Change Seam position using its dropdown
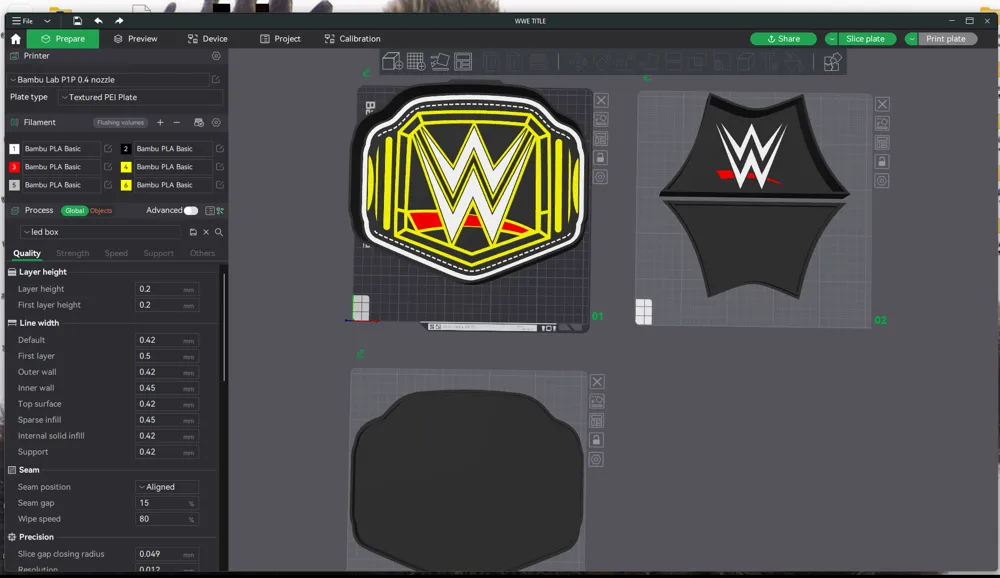 coord(167,487)
